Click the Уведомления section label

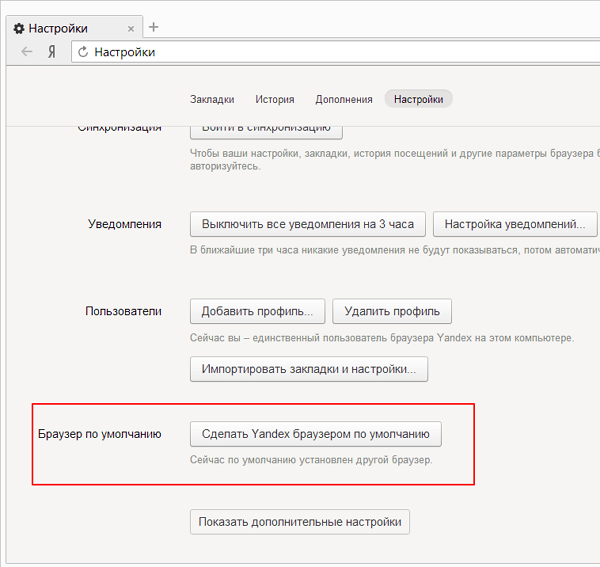125,224
